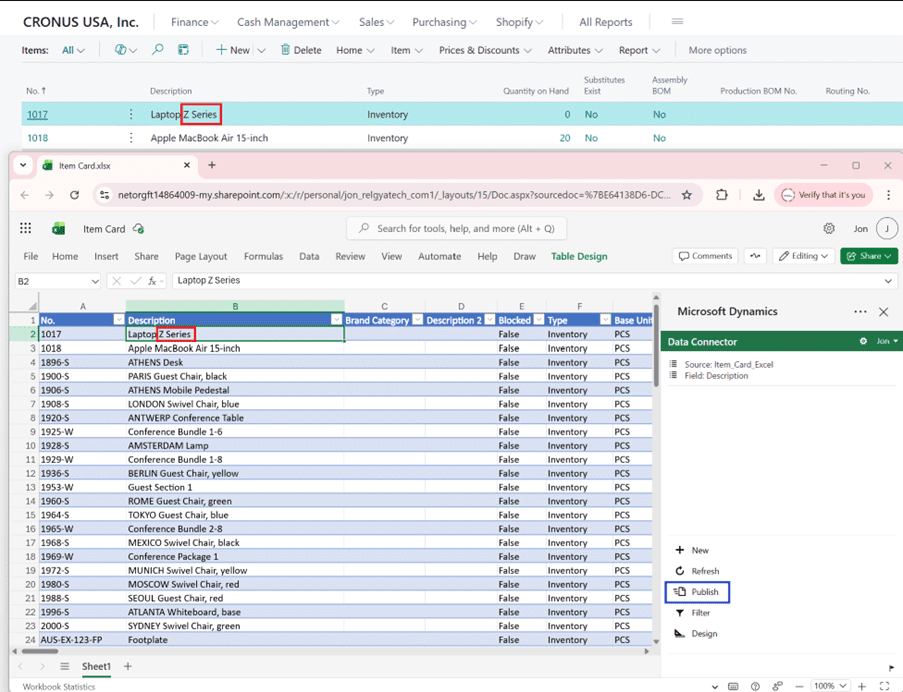Switch to the Formulas ribbon tab
The height and width of the screenshot is (692, 903).
point(263,256)
